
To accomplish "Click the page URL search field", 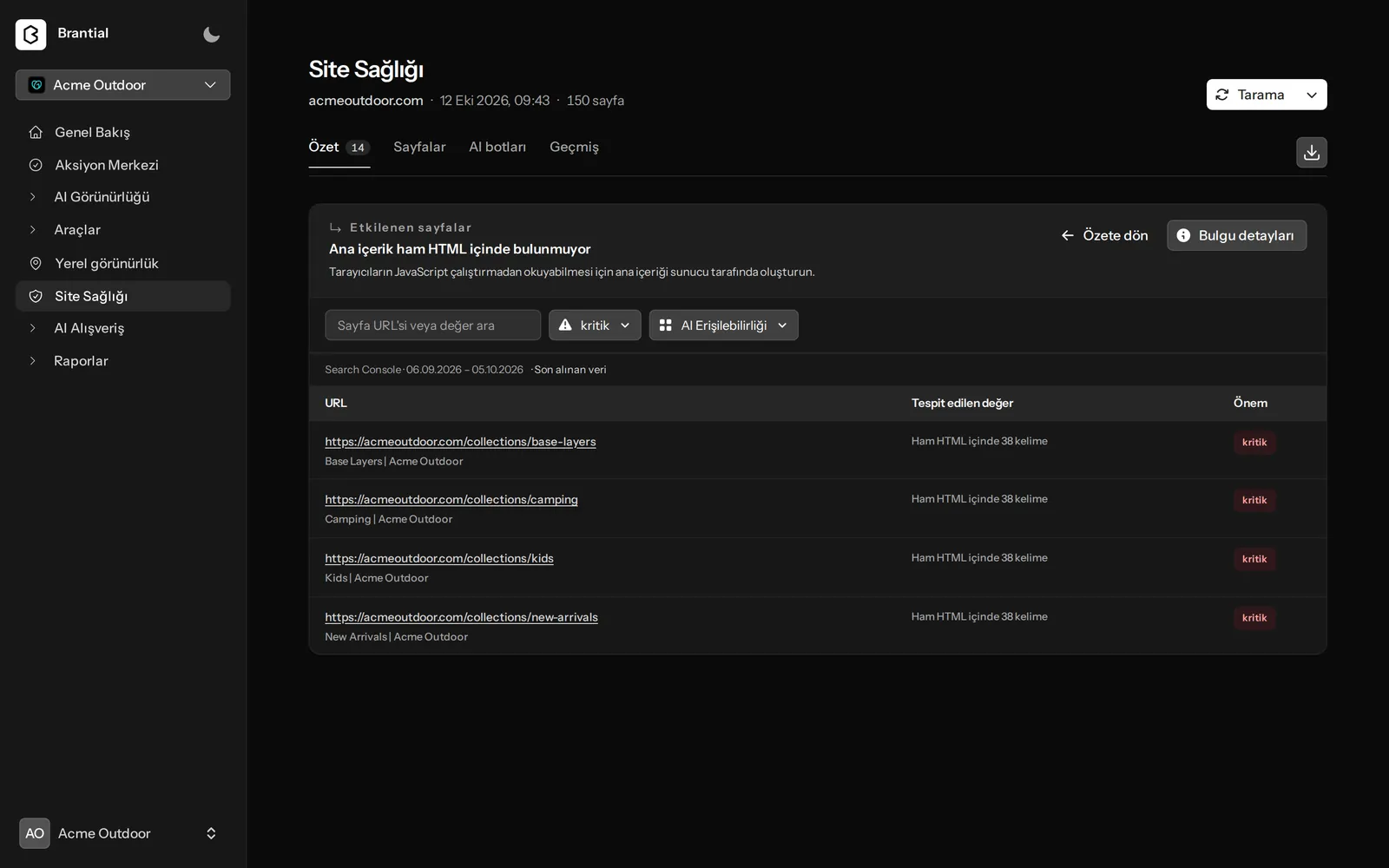I will tap(433, 325).
